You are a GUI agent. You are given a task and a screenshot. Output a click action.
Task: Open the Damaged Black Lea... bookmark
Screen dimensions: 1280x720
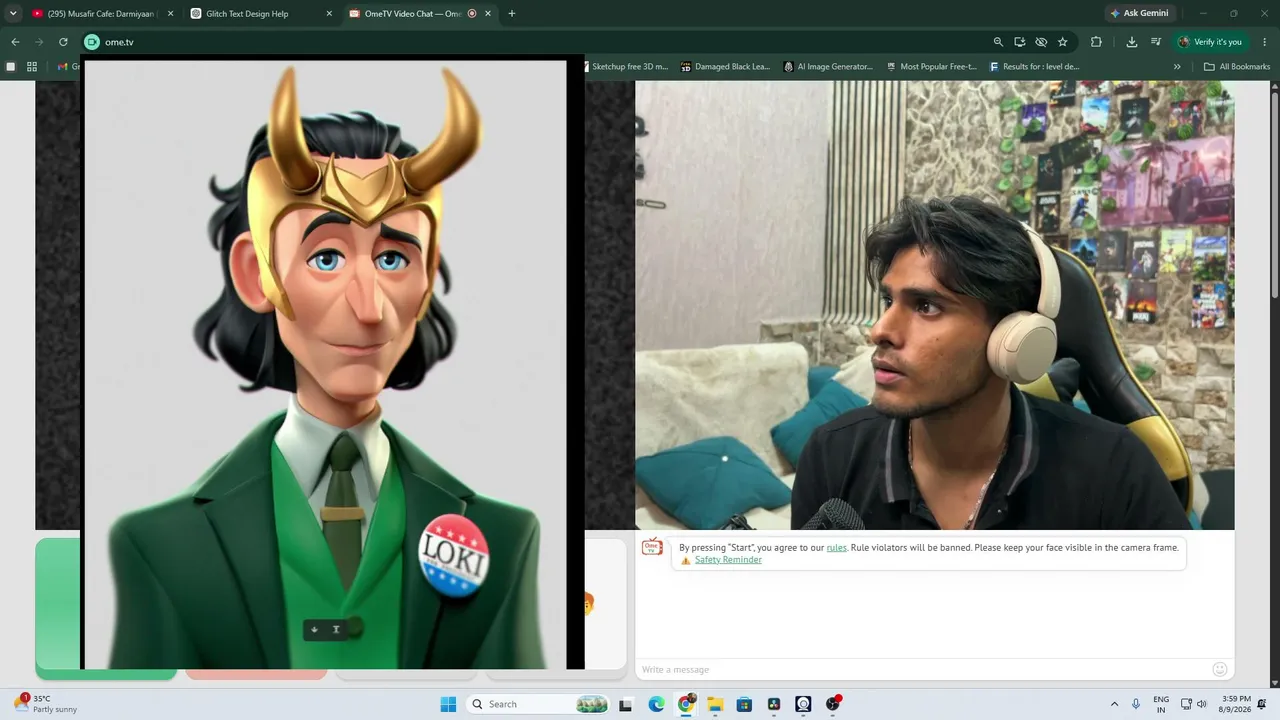tap(725, 67)
